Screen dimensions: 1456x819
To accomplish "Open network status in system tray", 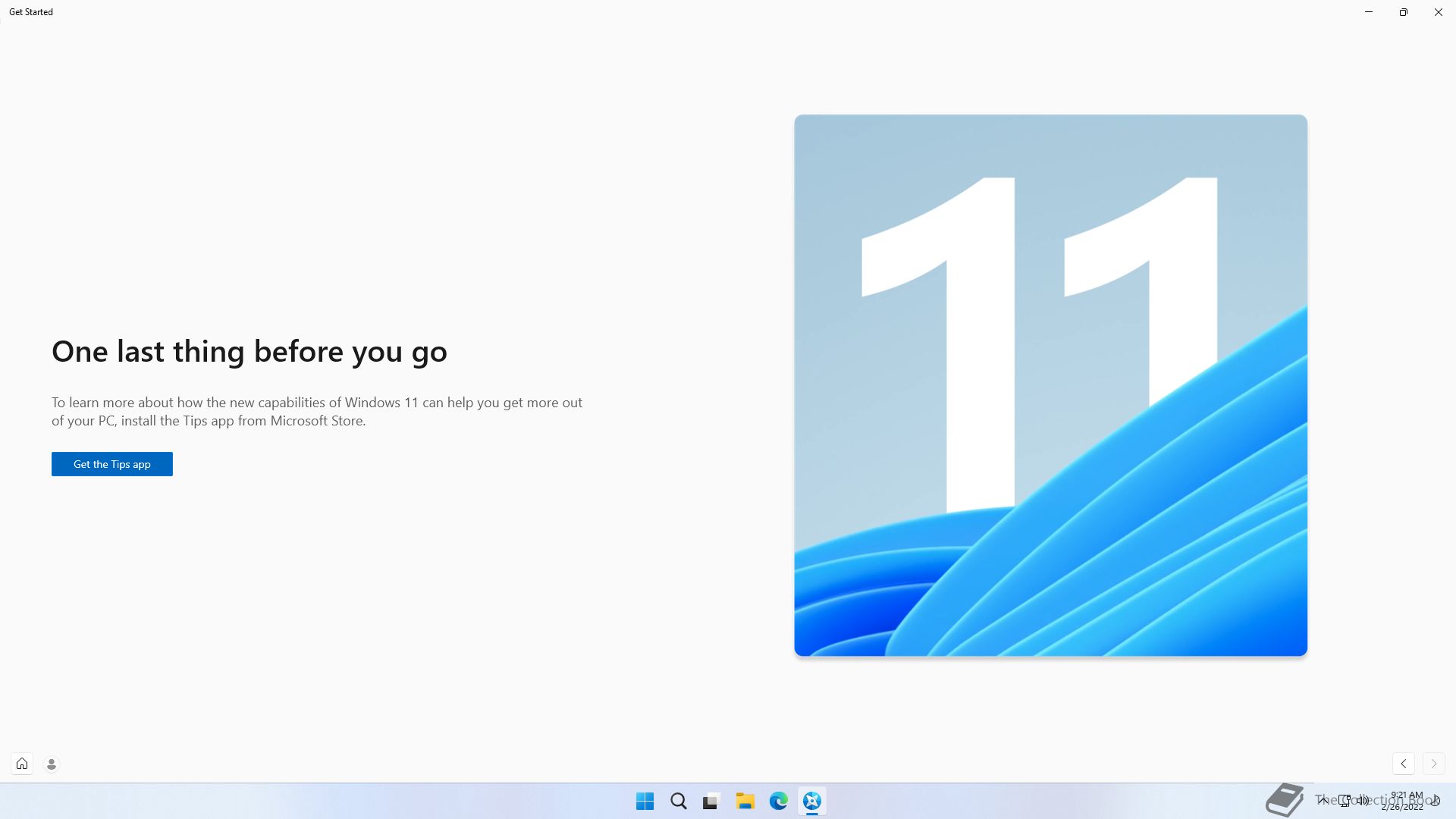I will click(1345, 800).
